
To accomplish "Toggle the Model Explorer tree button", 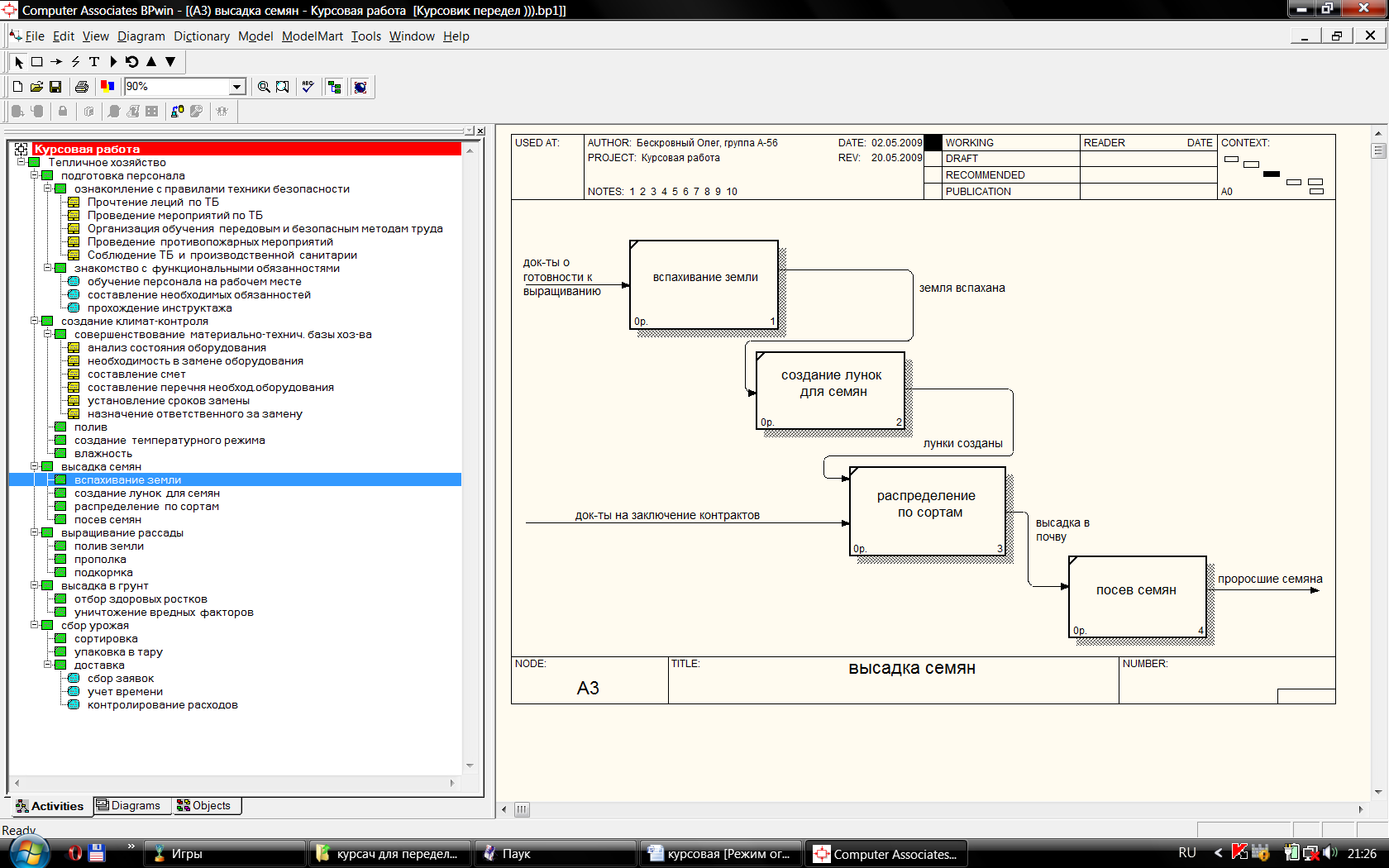I will coord(334,87).
